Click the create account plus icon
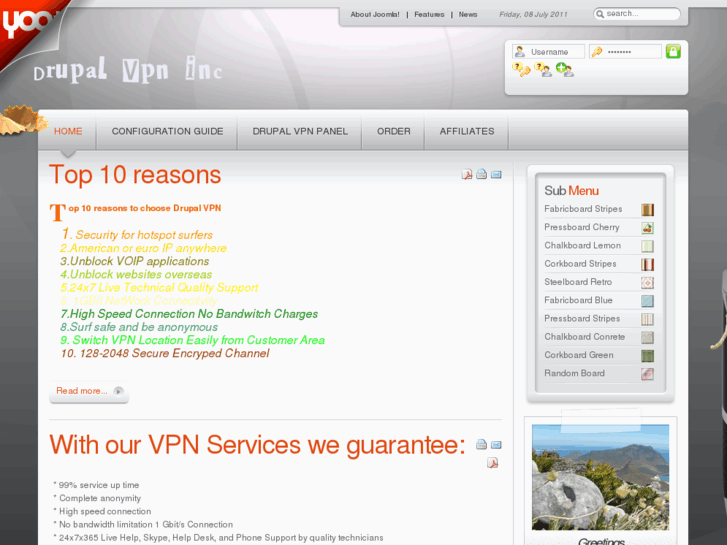727x545 pixels. coord(564,70)
